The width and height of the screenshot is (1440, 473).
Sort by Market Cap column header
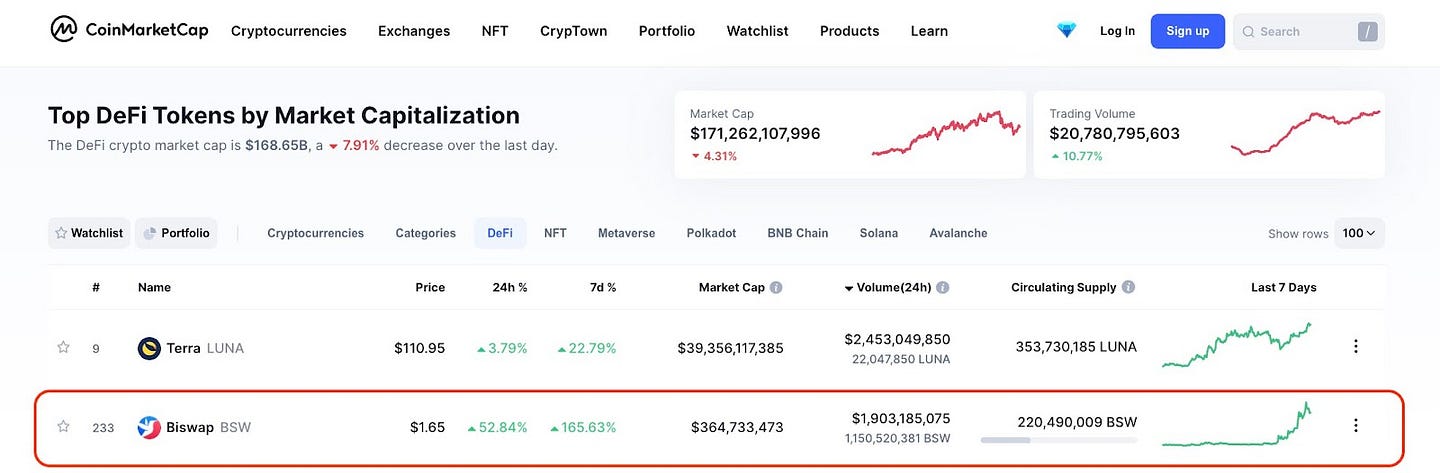[732, 287]
